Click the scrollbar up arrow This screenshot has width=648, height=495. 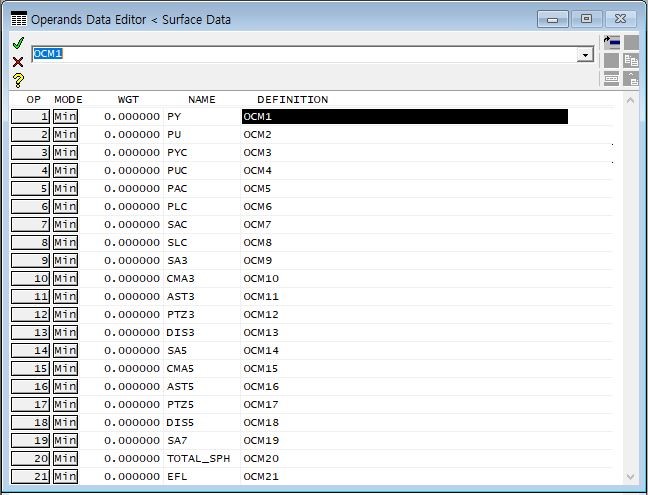point(630,100)
